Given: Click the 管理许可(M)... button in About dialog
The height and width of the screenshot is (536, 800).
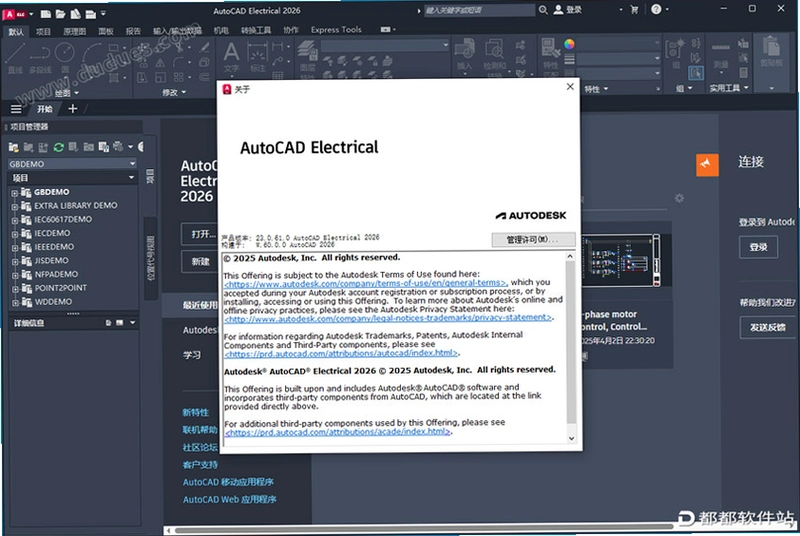Looking at the screenshot, I should click(533, 240).
